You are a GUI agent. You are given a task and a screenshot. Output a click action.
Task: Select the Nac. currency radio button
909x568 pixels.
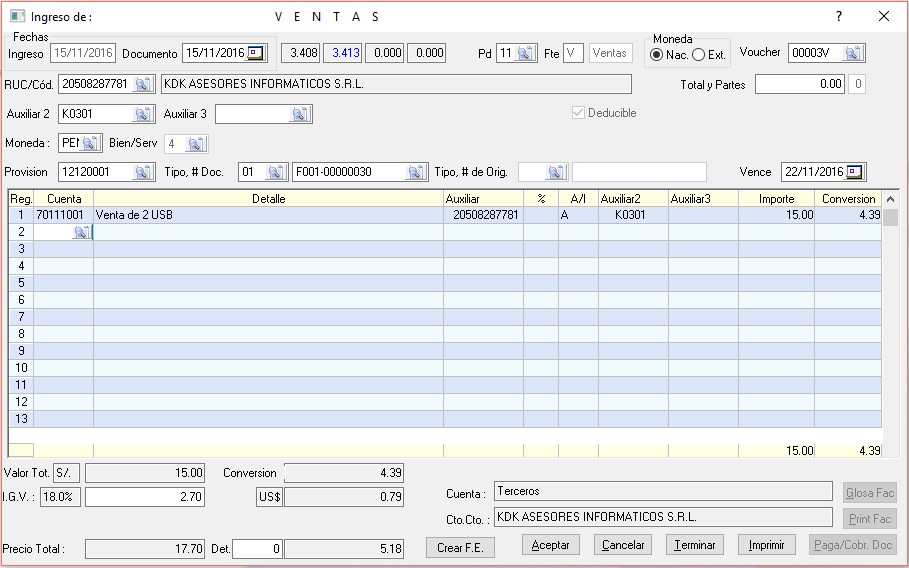click(657, 54)
